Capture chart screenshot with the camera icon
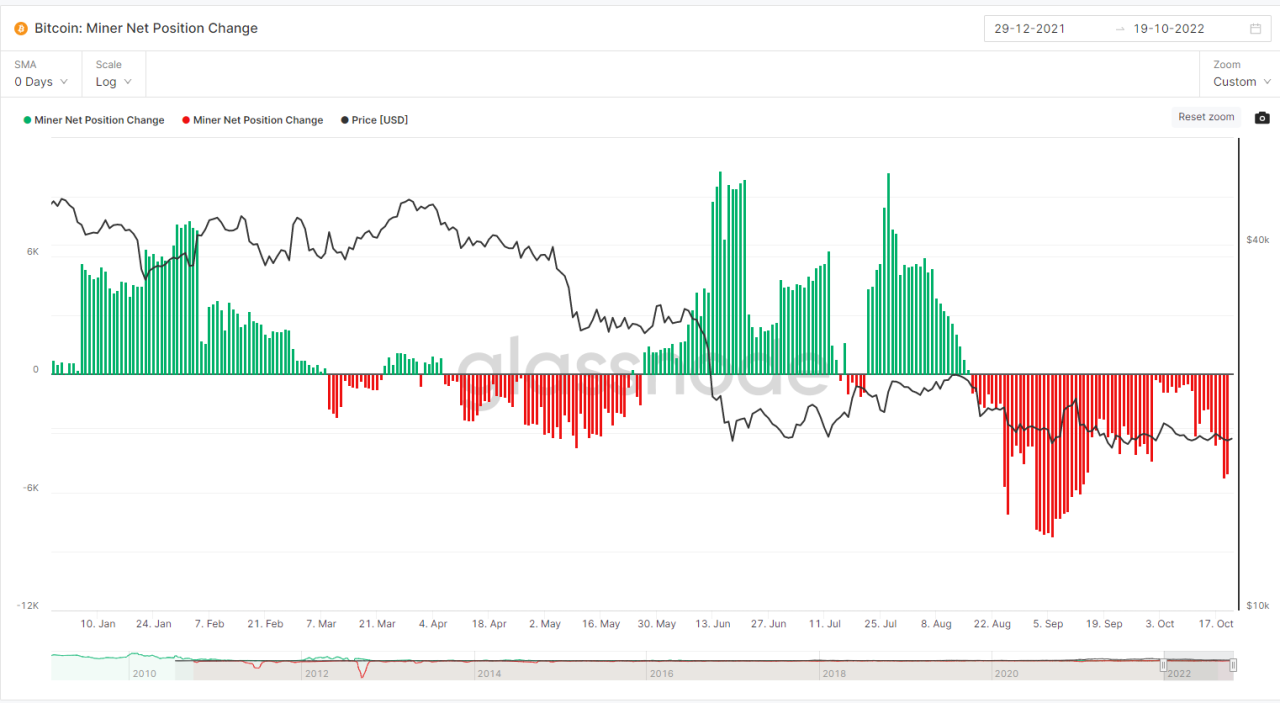 pos(1261,117)
